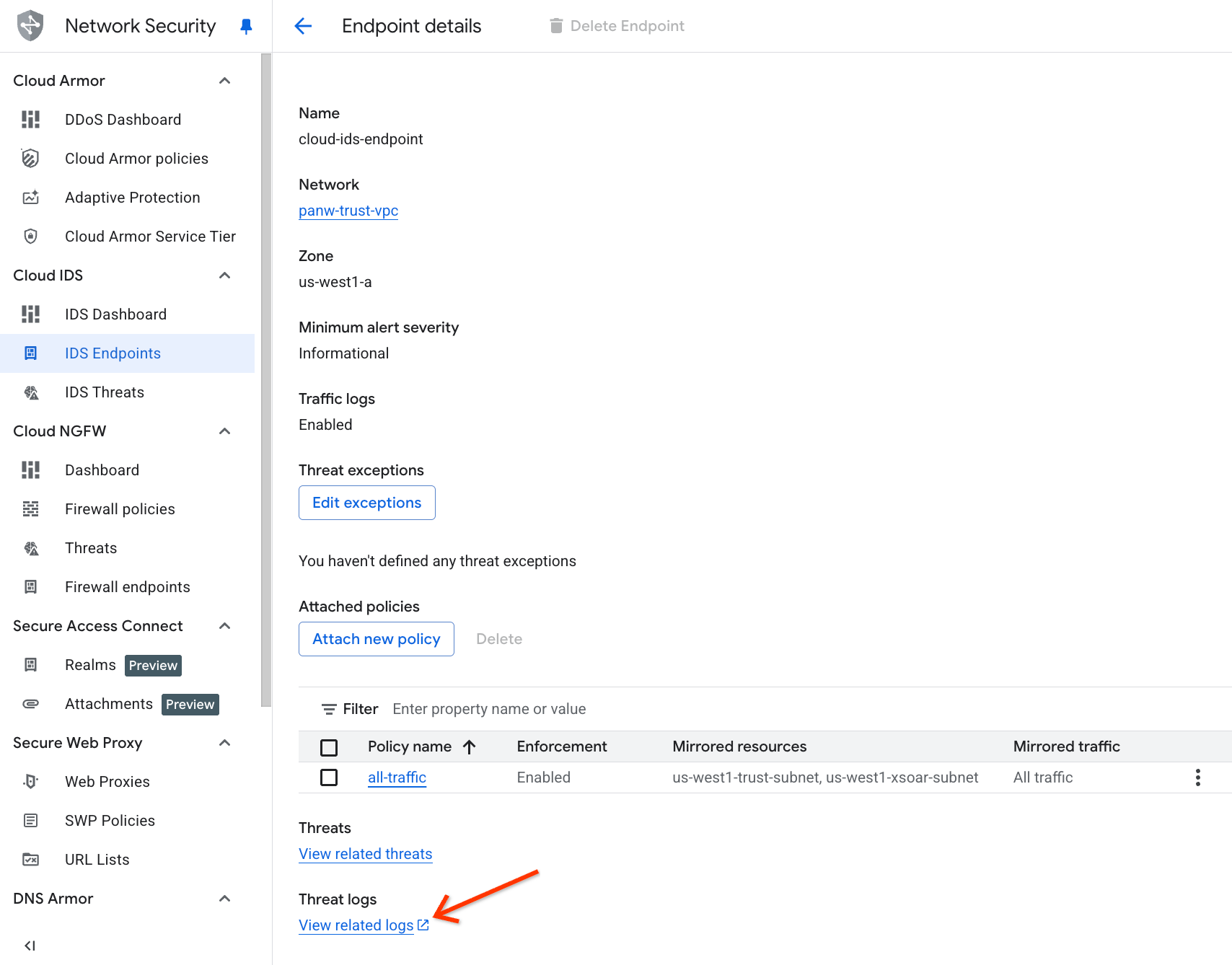Click the Cloud Armor policies shield icon
1232x965 pixels.
(x=31, y=159)
